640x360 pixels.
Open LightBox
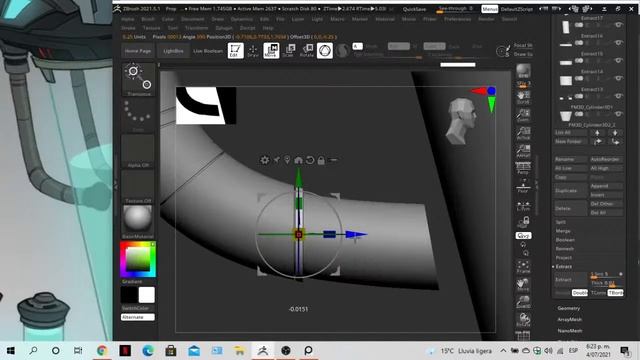pos(173,51)
